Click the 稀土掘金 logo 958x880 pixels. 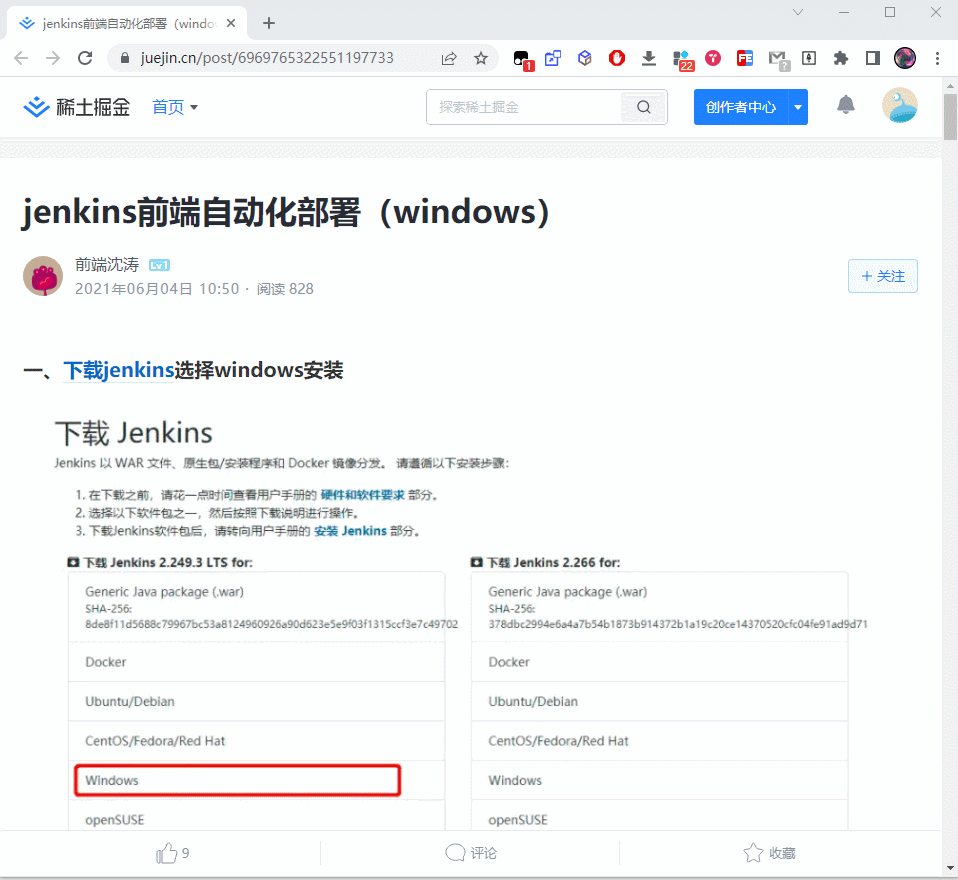(x=76, y=107)
